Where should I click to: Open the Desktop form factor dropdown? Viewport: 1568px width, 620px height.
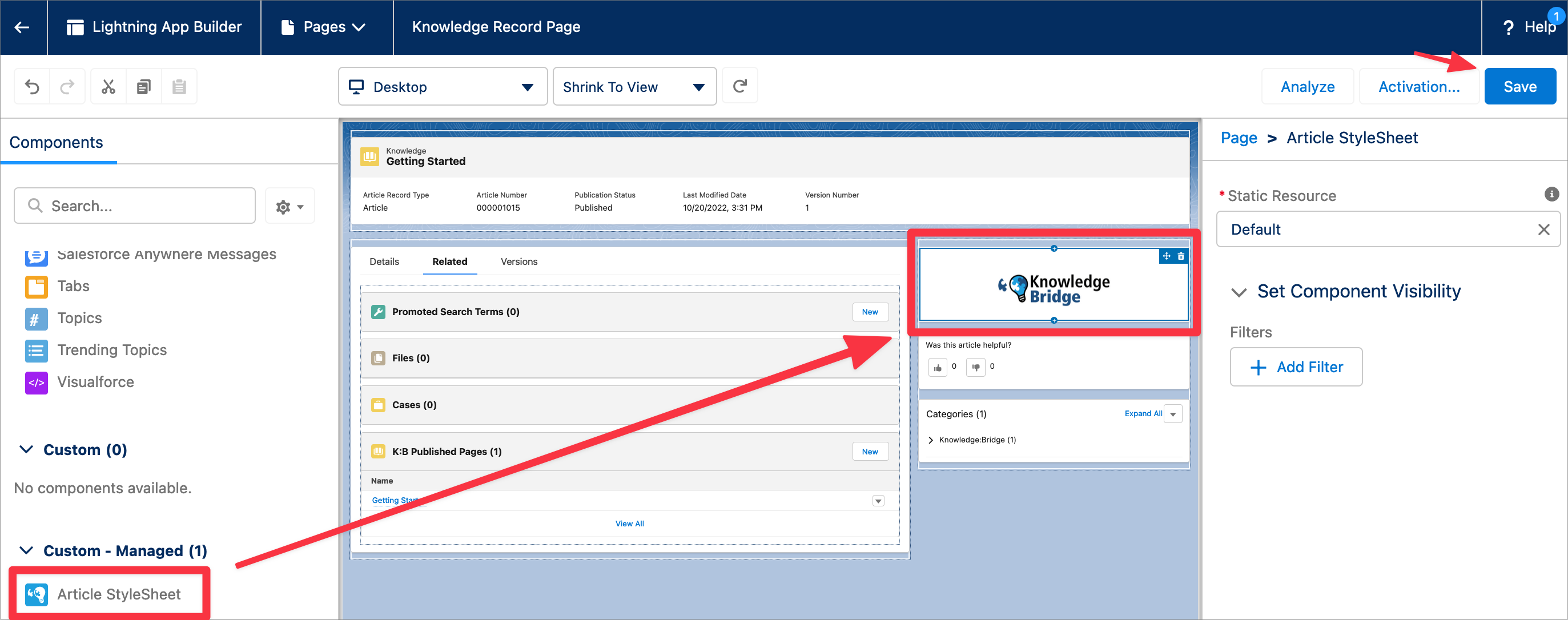443,87
